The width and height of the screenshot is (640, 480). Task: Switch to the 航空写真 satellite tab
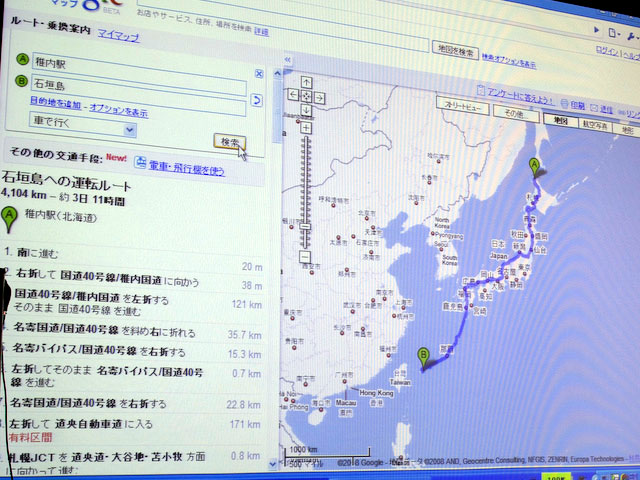(x=595, y=125)
